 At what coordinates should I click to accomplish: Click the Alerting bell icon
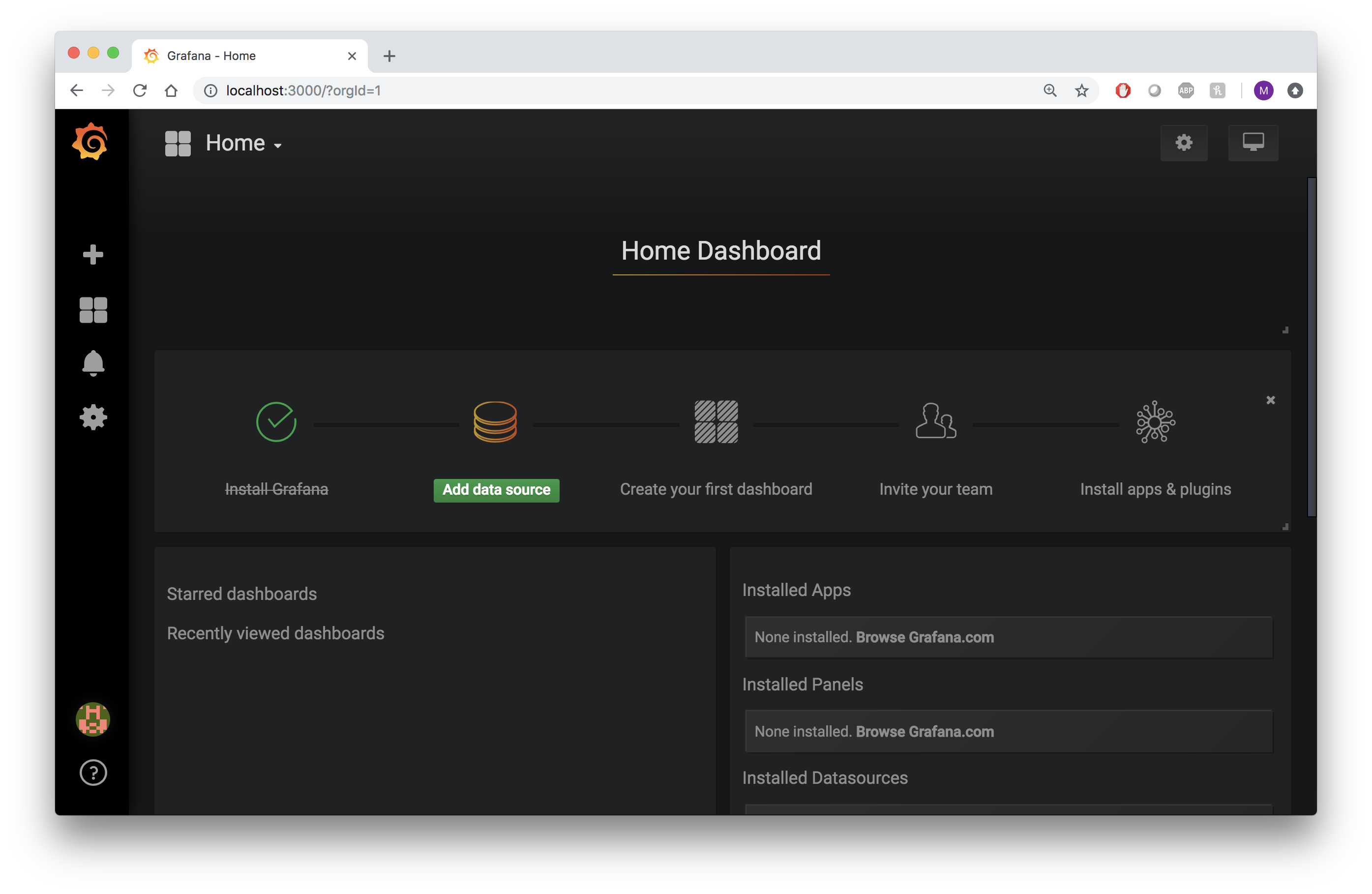click(x=92, y=362)
